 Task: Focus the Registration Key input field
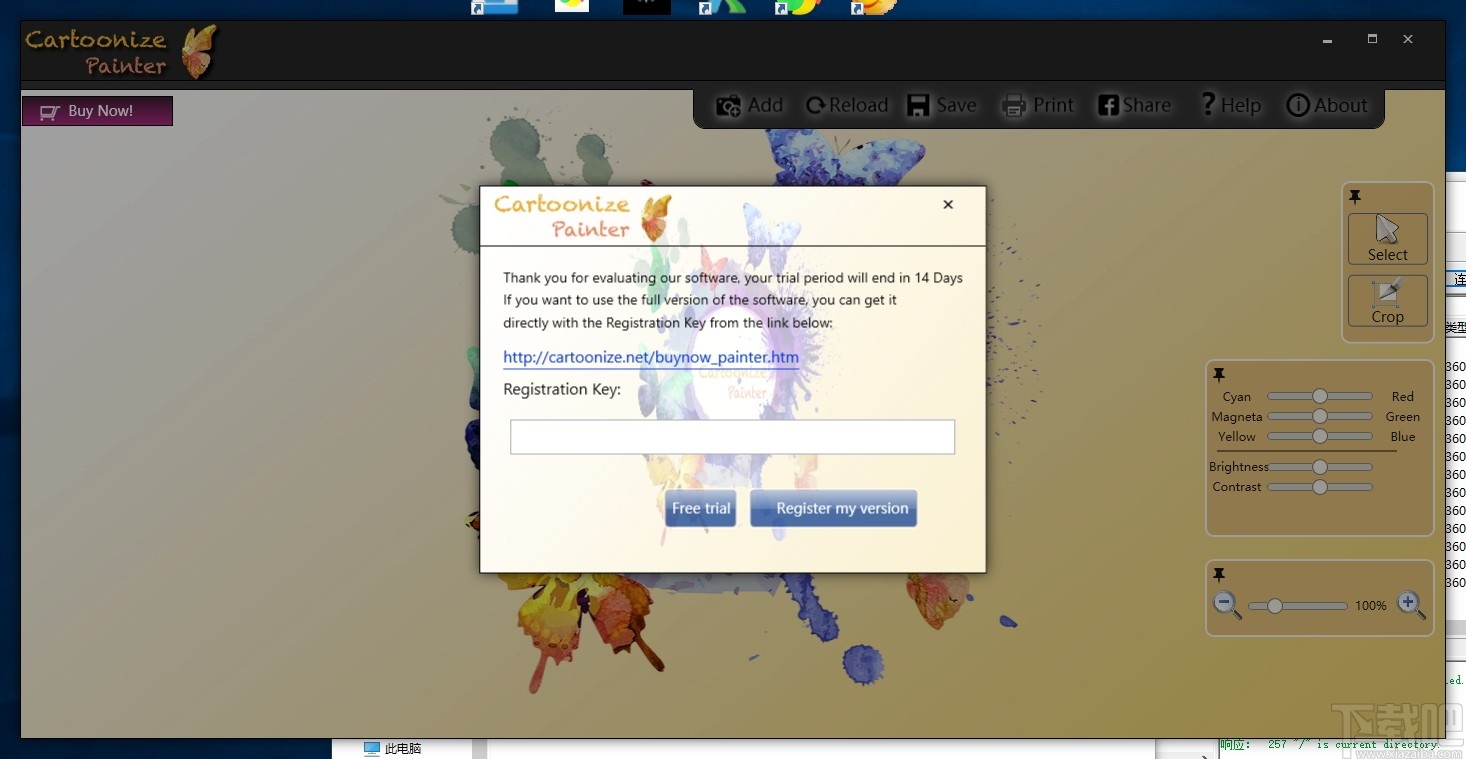coord(732,437)
